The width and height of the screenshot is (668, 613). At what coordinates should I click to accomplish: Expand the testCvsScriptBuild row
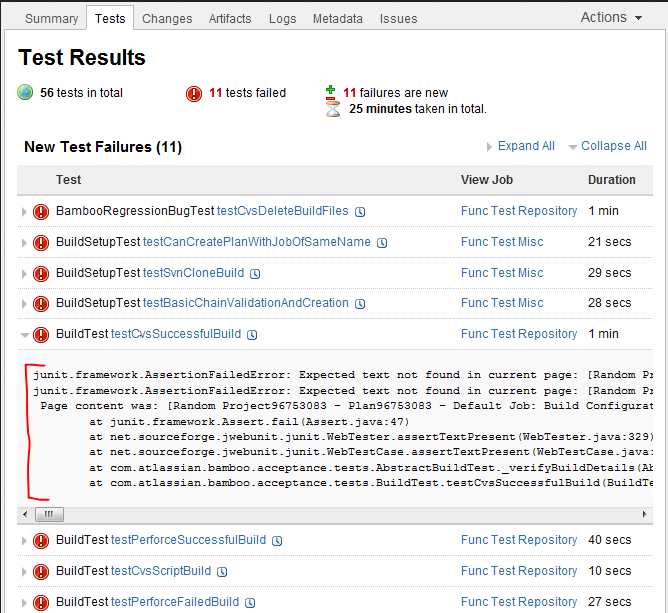point(24,572)
